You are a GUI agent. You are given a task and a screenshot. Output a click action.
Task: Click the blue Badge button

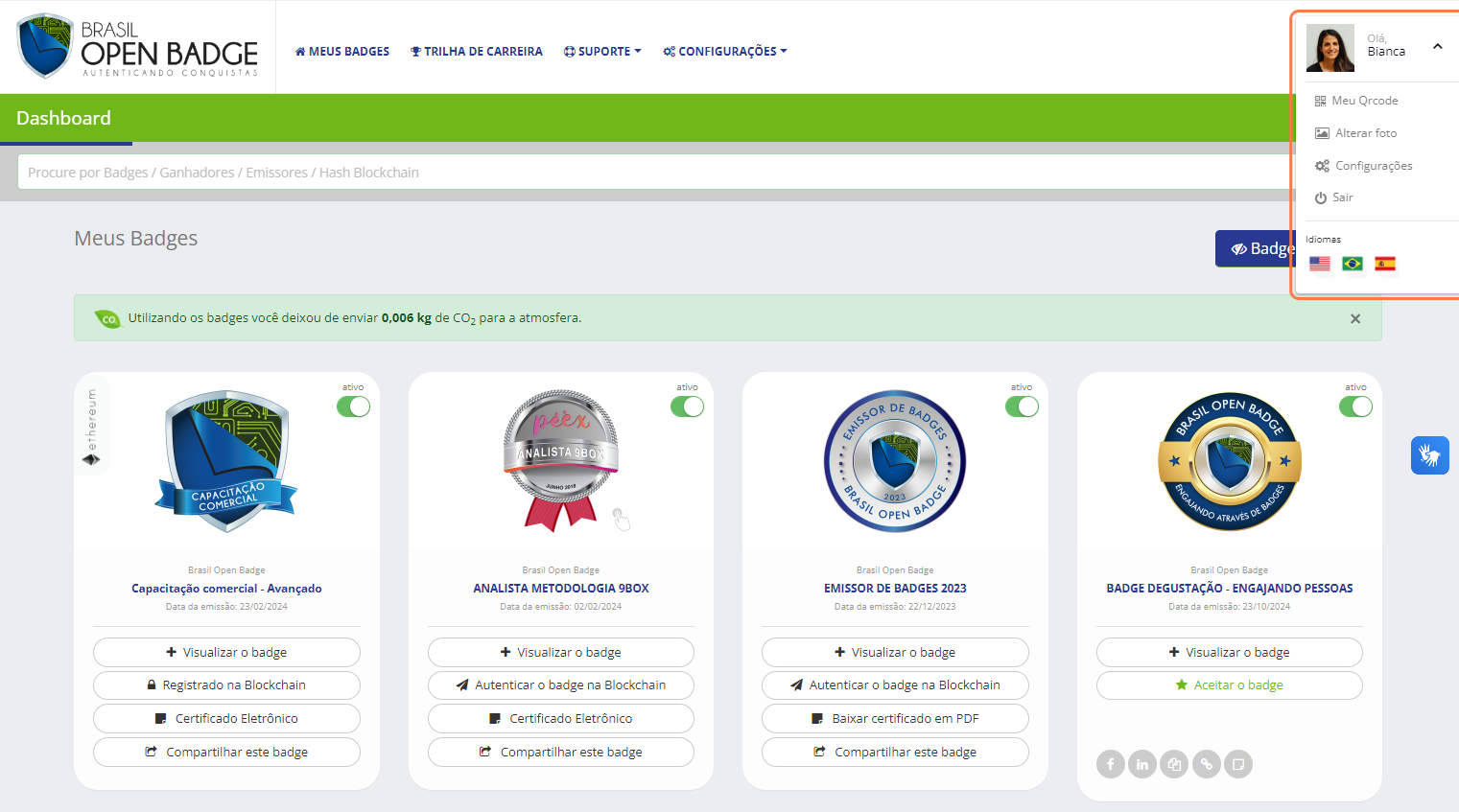[1256, 248]
